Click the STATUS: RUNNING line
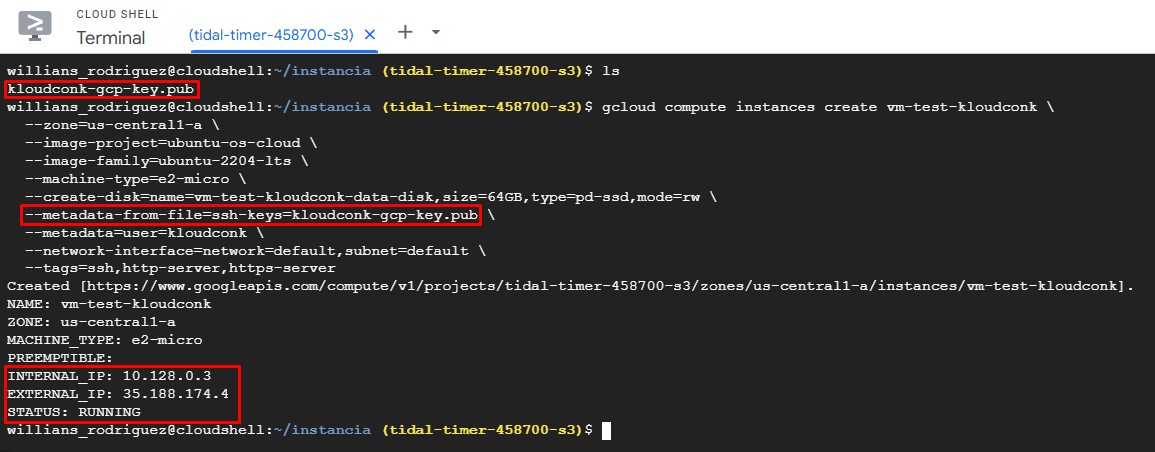 click(x=74, y=412)
